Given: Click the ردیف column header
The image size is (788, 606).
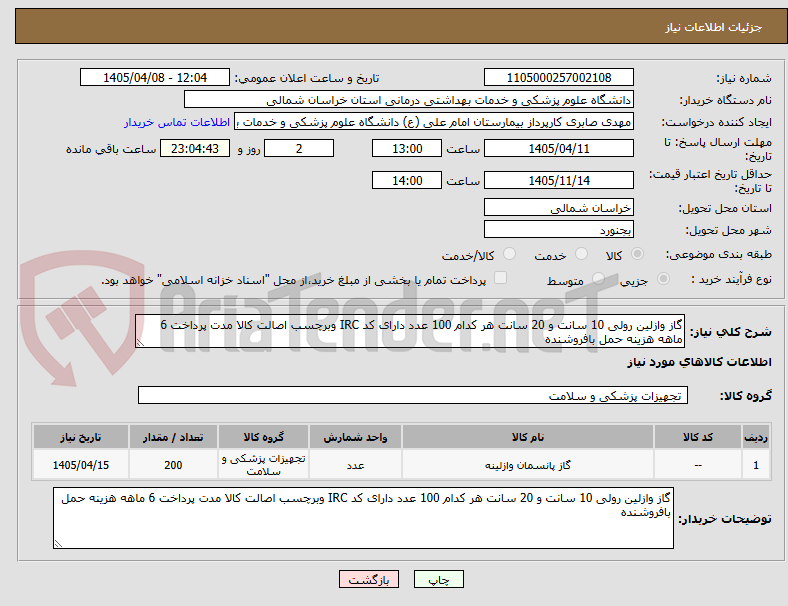Looking at the screenshot, I should tap(755, 437).
